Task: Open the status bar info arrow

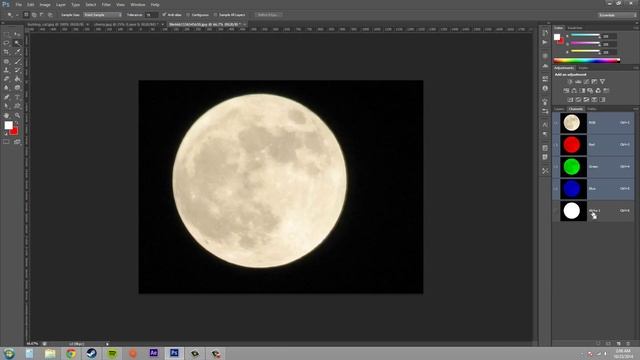Action: coord(107,344)
